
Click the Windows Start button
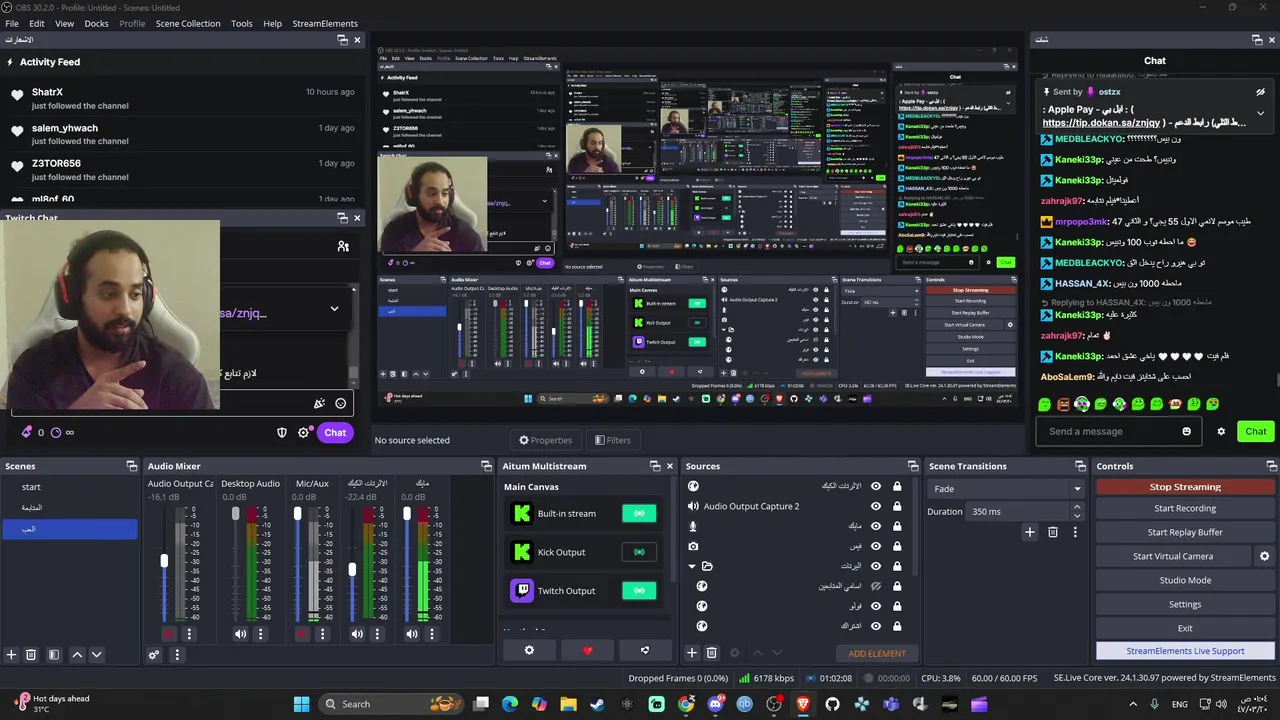(x=301, y=704)
